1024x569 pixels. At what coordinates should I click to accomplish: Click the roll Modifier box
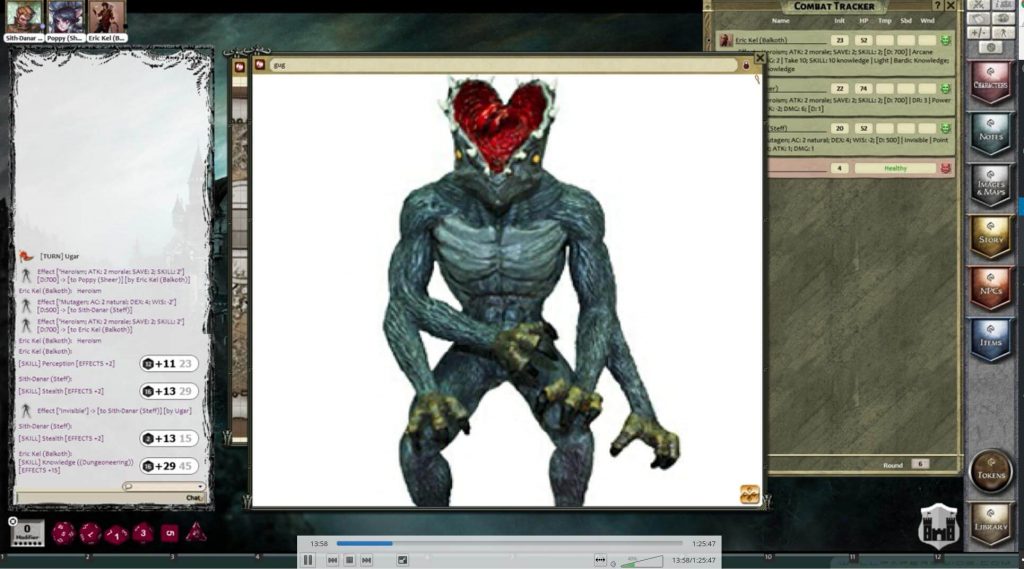tap(27, 532)
